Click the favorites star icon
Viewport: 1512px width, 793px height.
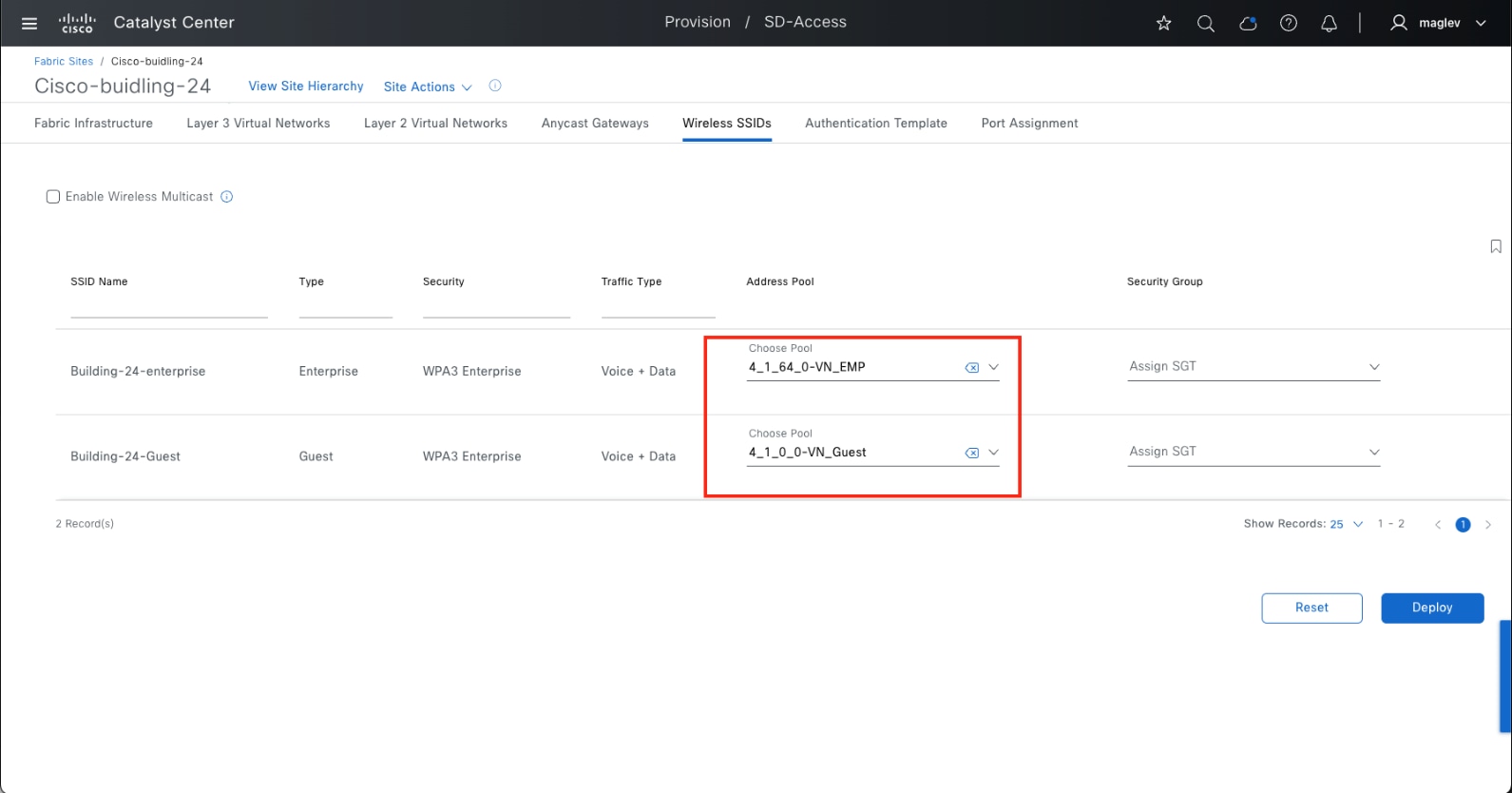pos(1163,24)
